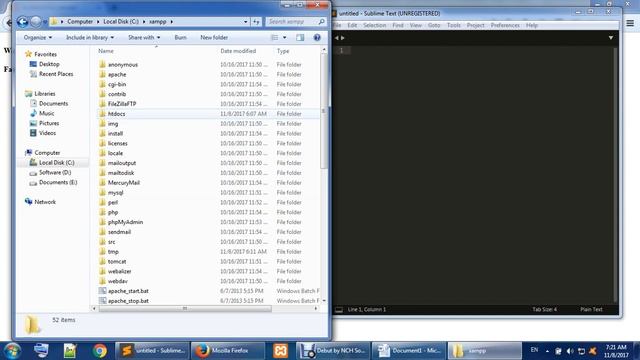
Task: Select the FileZillaFTP folder
Action: 122,104
